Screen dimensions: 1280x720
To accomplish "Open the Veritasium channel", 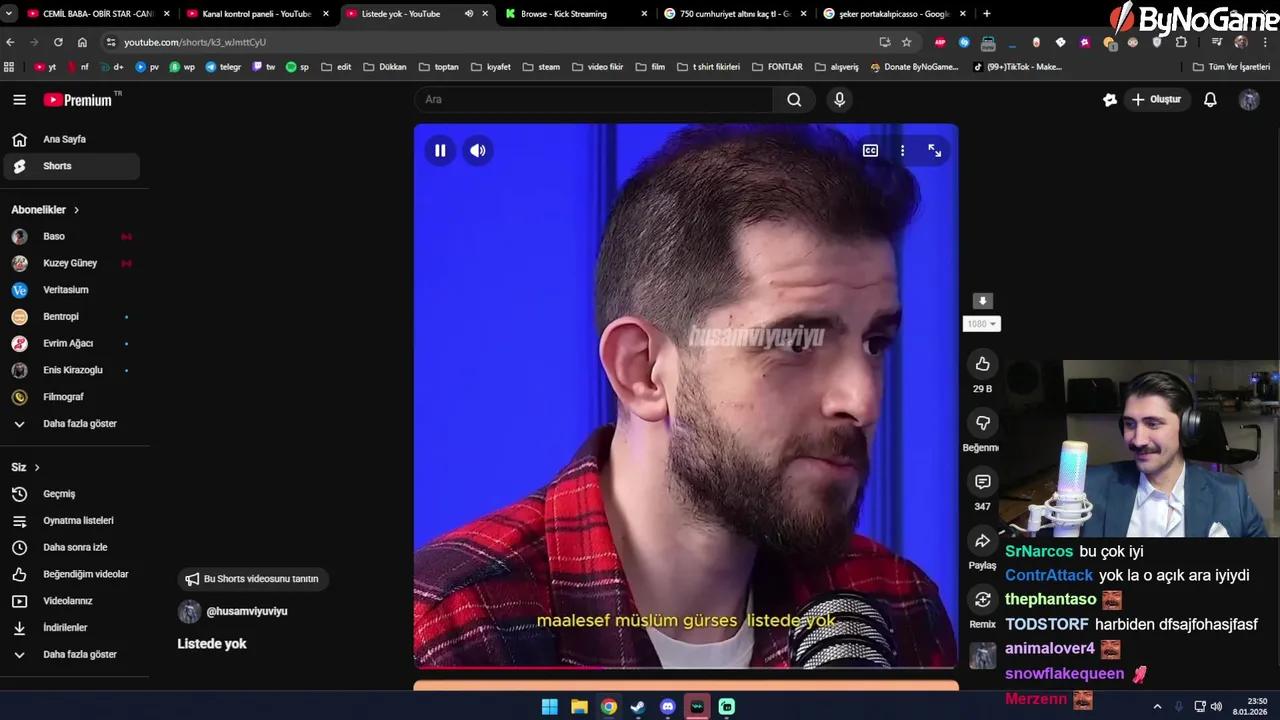I will (72, 290).
